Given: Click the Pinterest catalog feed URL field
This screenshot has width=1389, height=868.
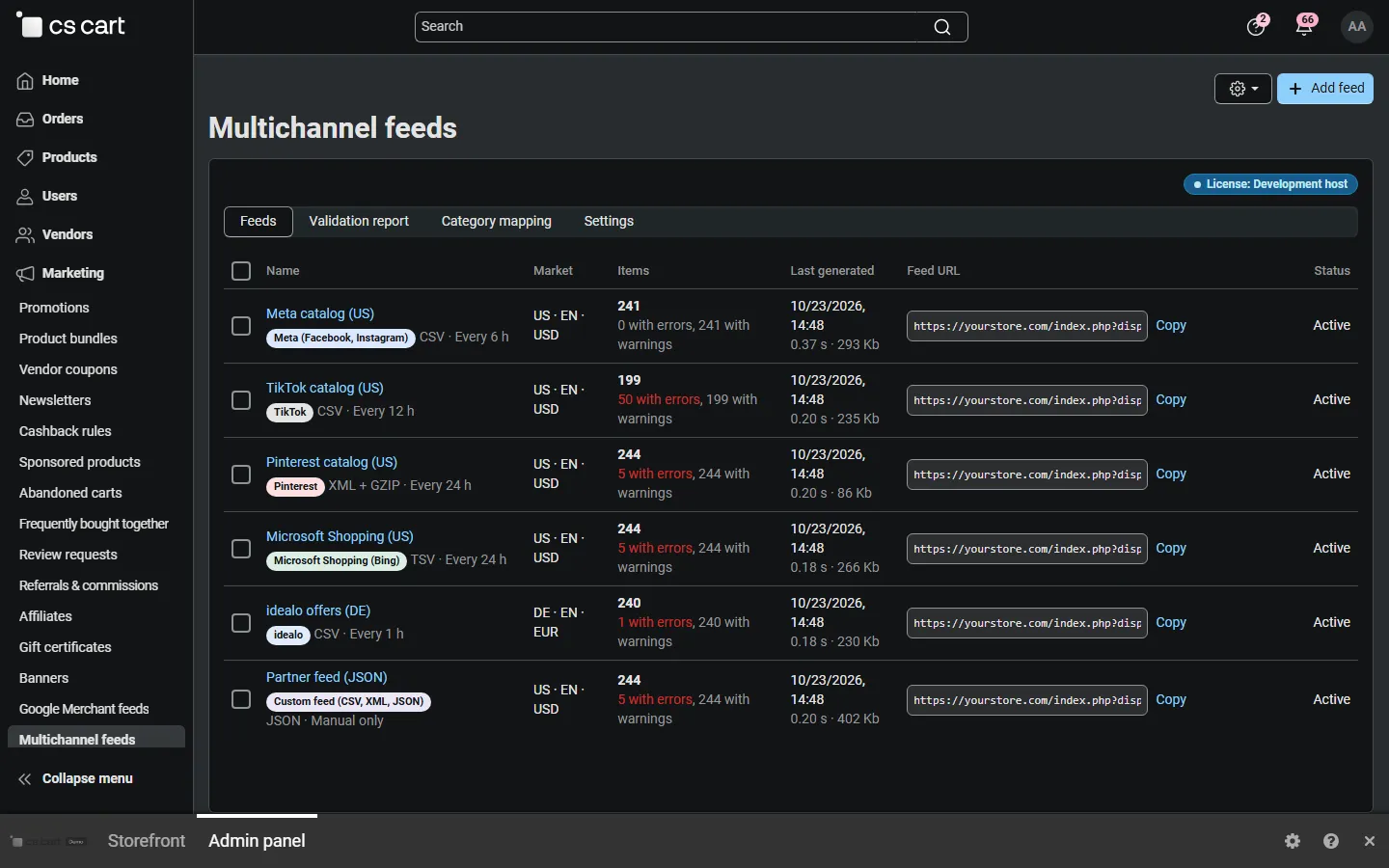Looking at the screenshot, I should coord(1027,475).
